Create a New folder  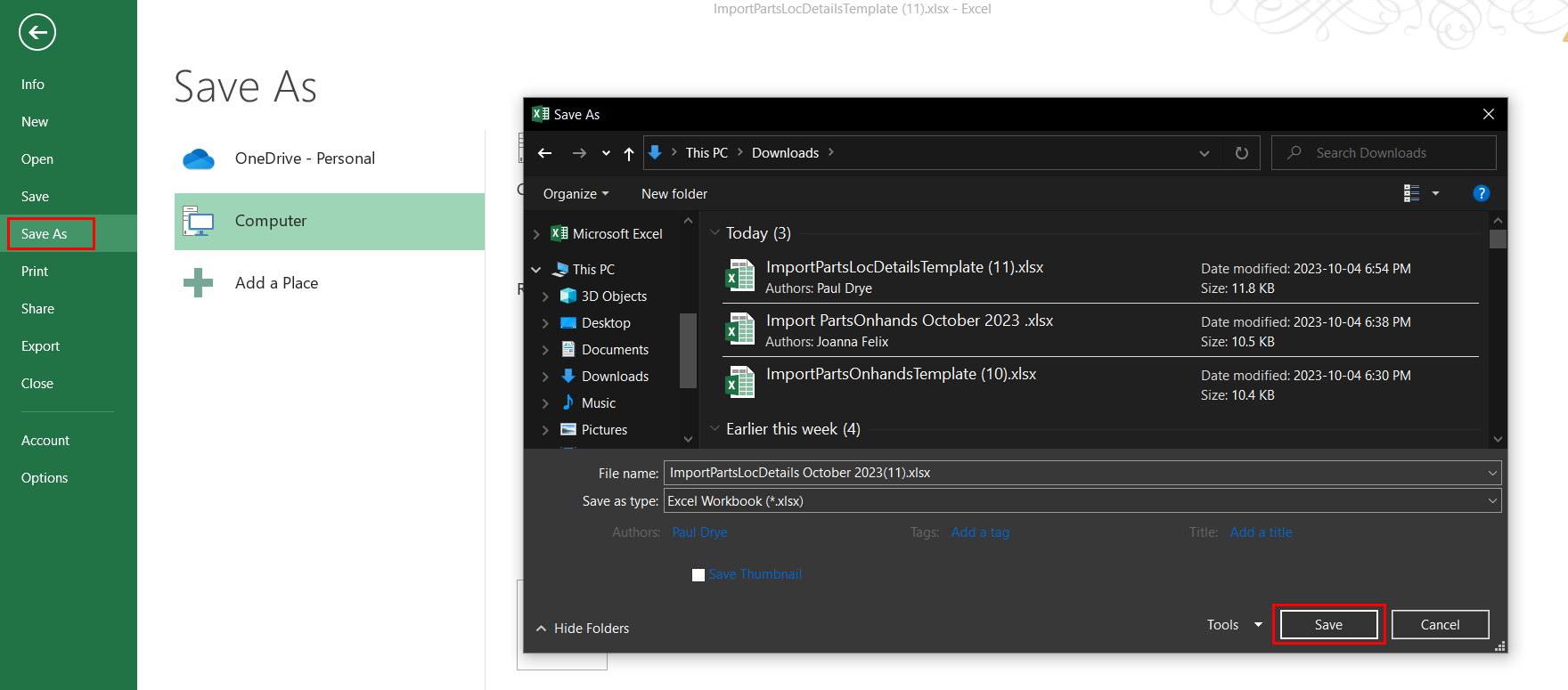click(x=674, y=194)
